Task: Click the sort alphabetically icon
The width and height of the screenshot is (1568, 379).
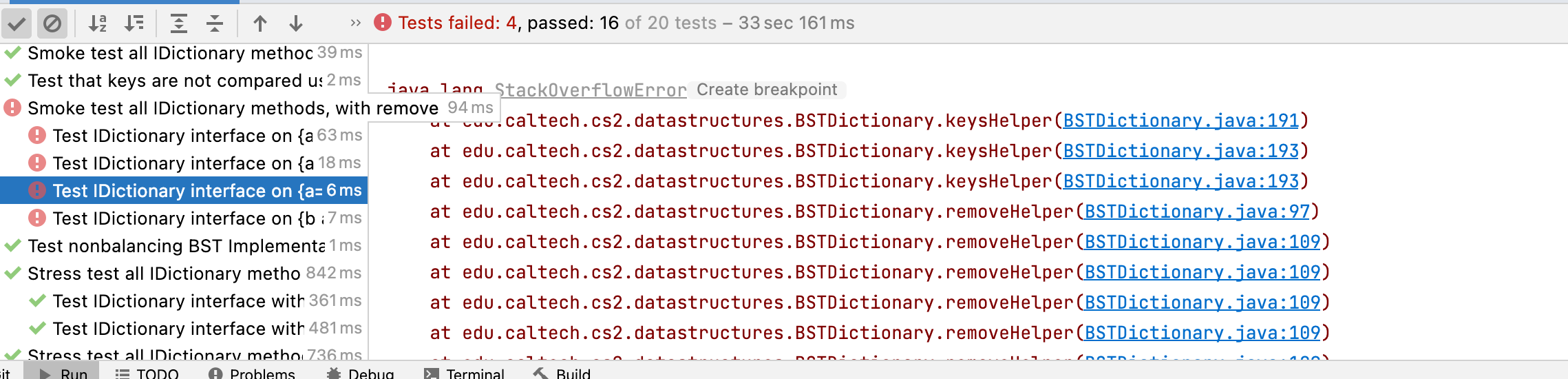Action: click(98, 24)
